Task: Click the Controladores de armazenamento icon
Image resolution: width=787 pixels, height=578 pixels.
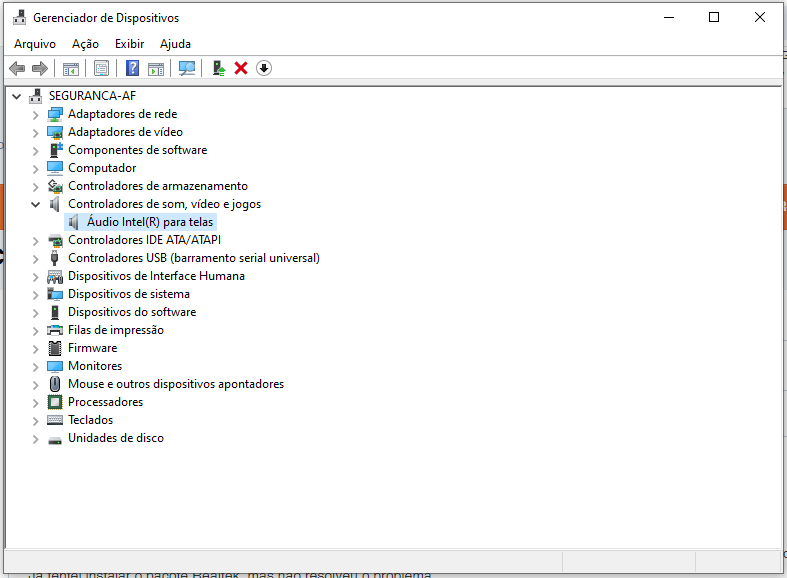Action: 55,186
